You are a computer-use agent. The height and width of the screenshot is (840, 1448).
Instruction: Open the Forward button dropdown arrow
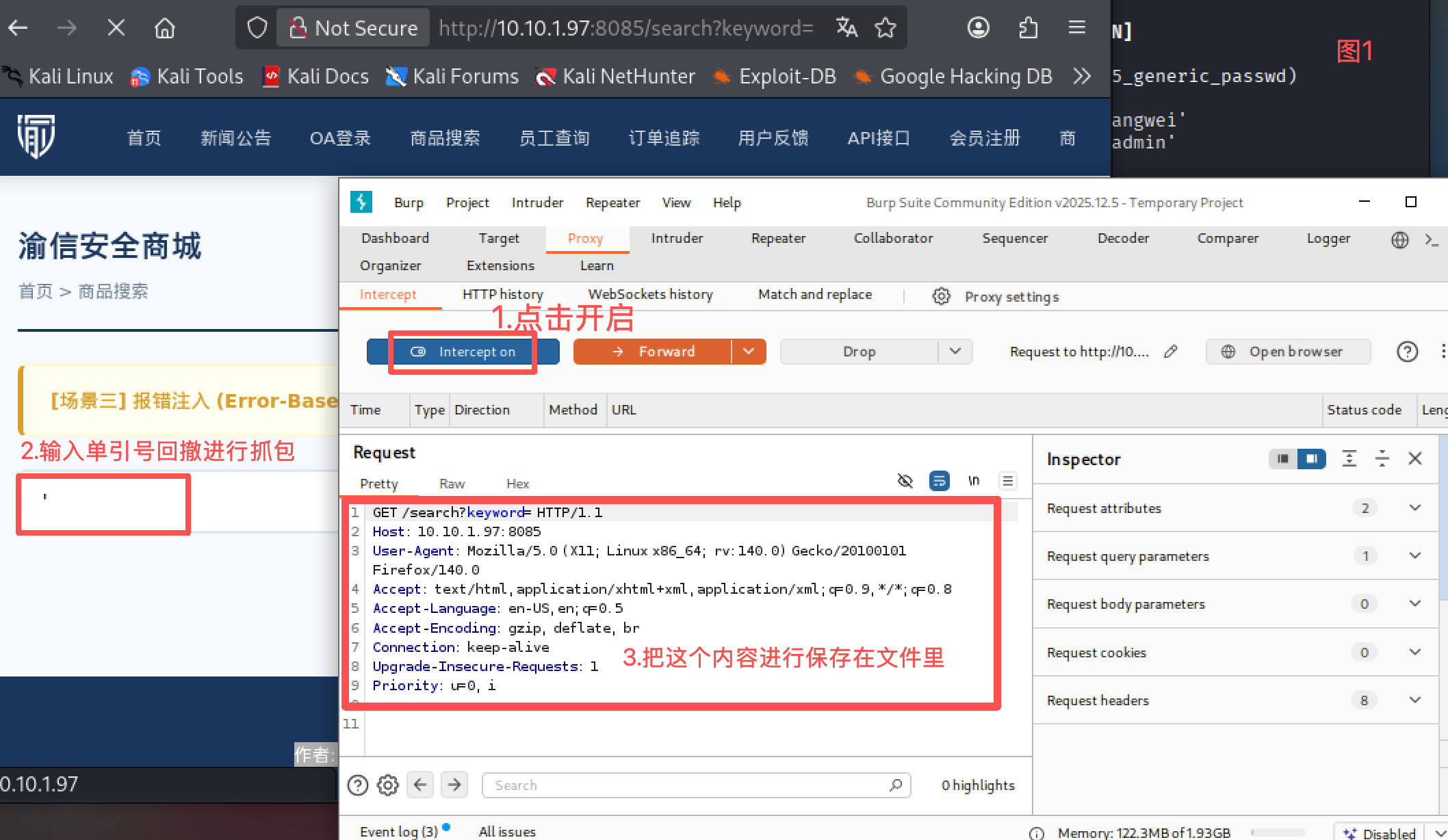point(749,352)
